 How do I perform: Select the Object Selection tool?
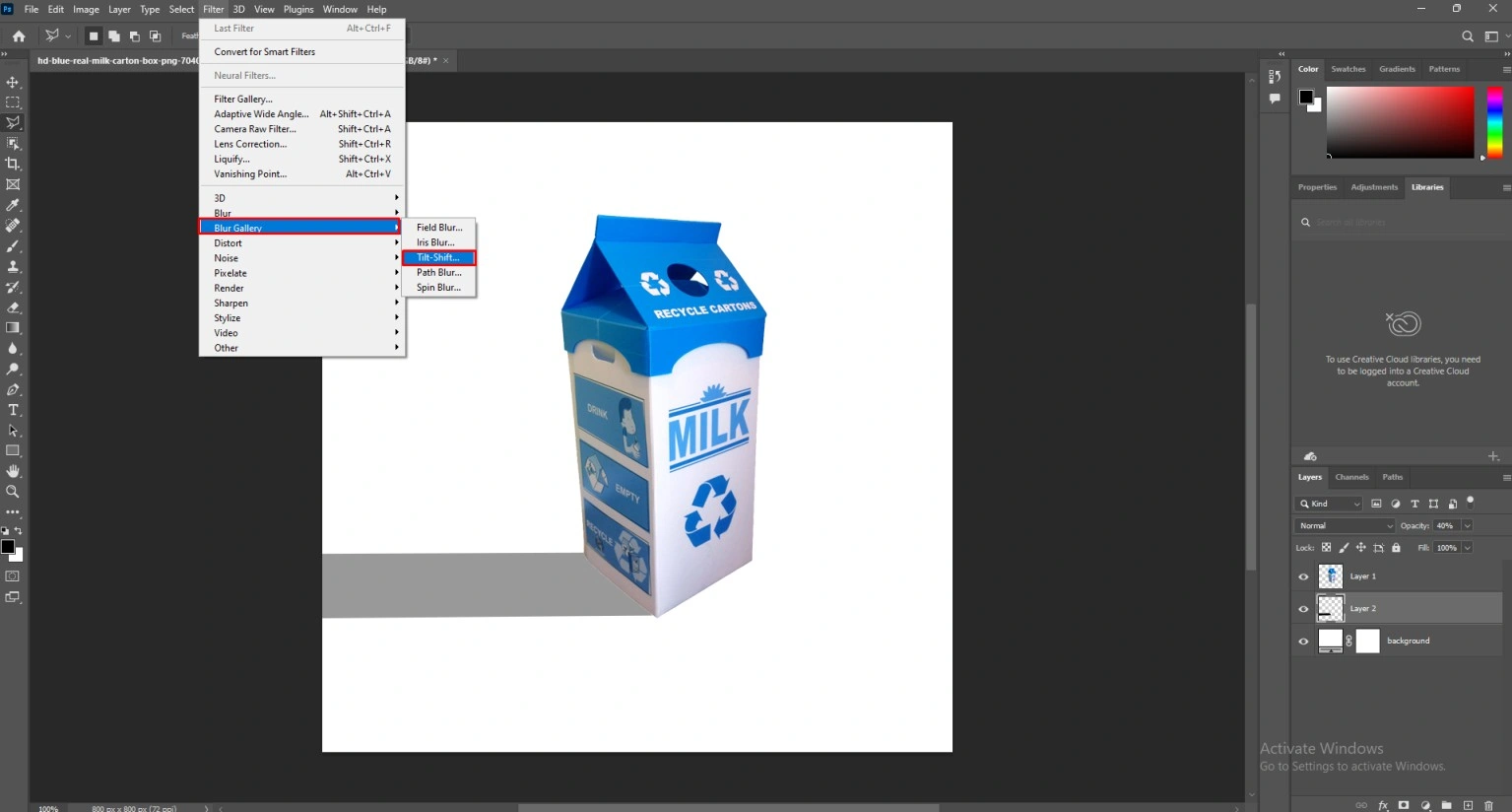13,144
